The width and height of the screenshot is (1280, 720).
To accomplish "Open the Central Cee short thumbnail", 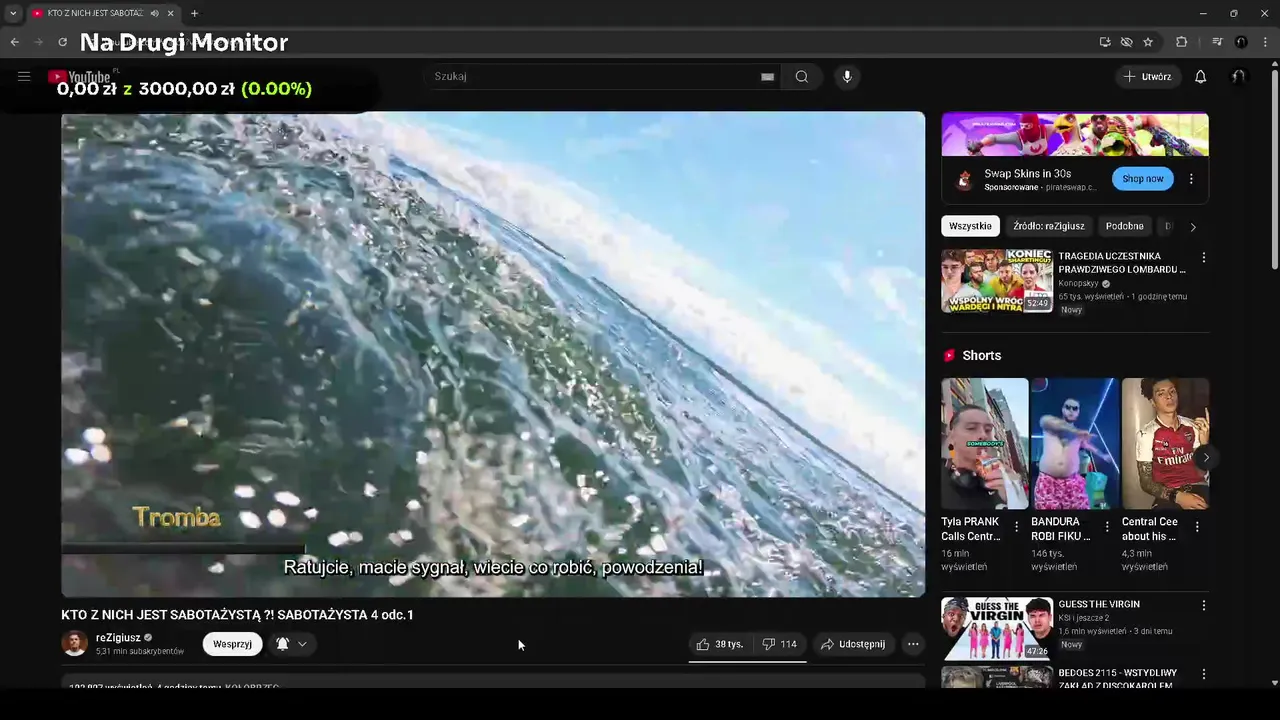I will pyautogui.click(x=1165, y=444).
